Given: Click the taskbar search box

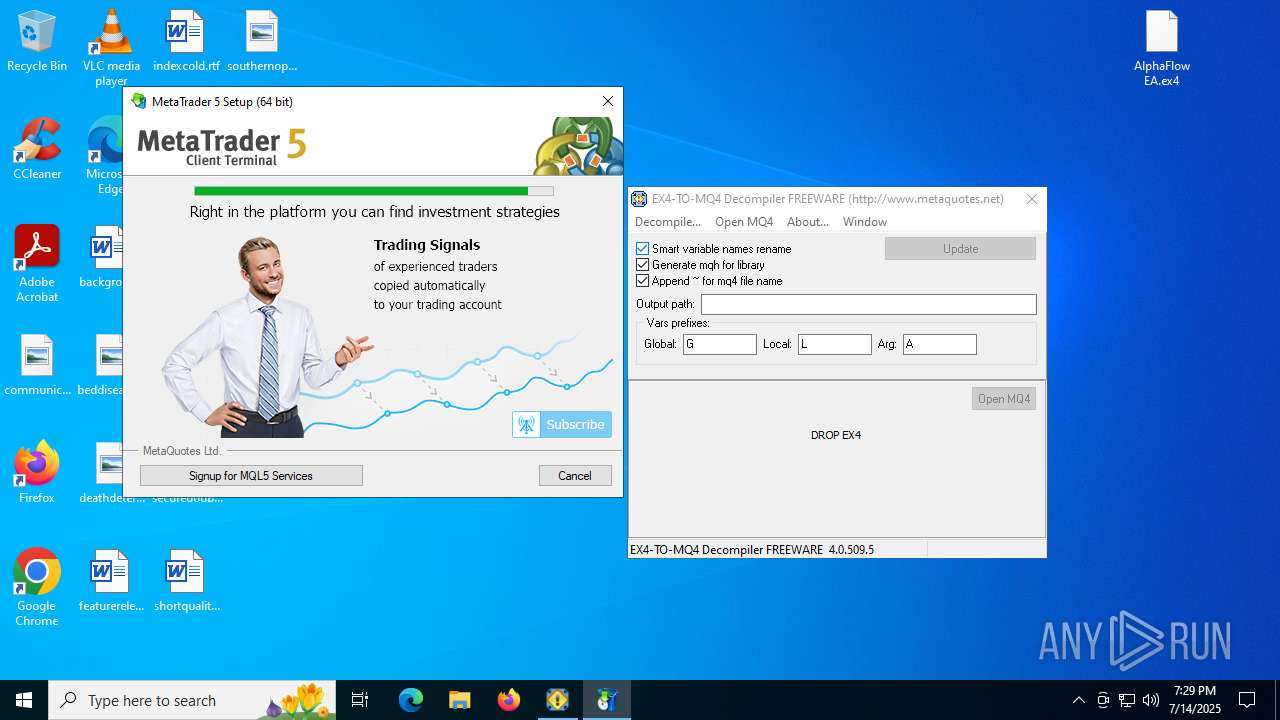Looking at the screenshot, I should click(x=192, y=700).
